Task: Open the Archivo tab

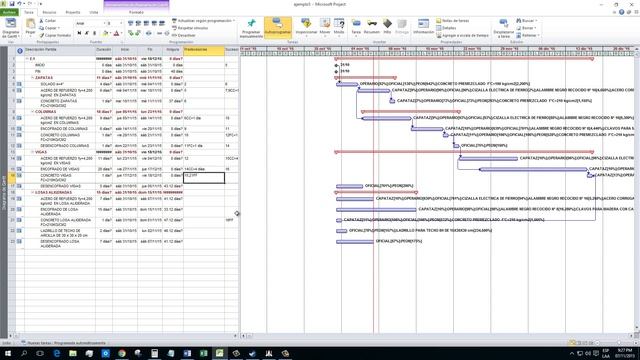Action: click(9, 12)
